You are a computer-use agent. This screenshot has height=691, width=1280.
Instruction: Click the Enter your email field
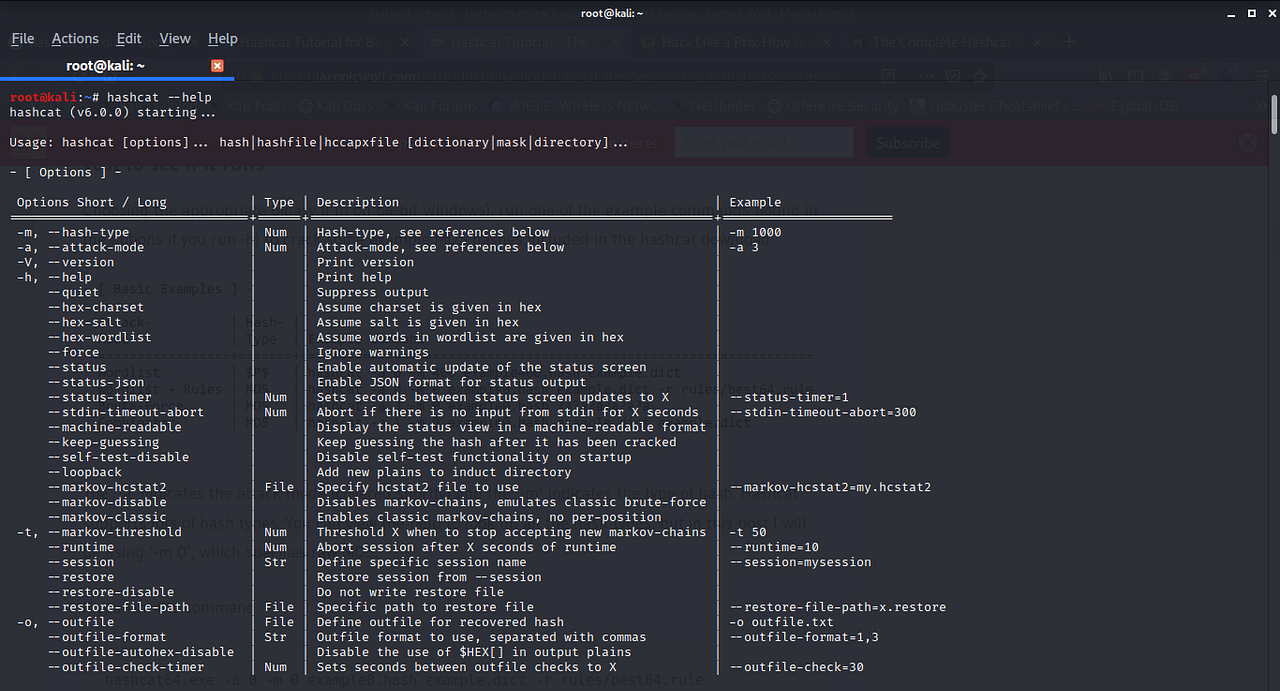coord(763,142)
